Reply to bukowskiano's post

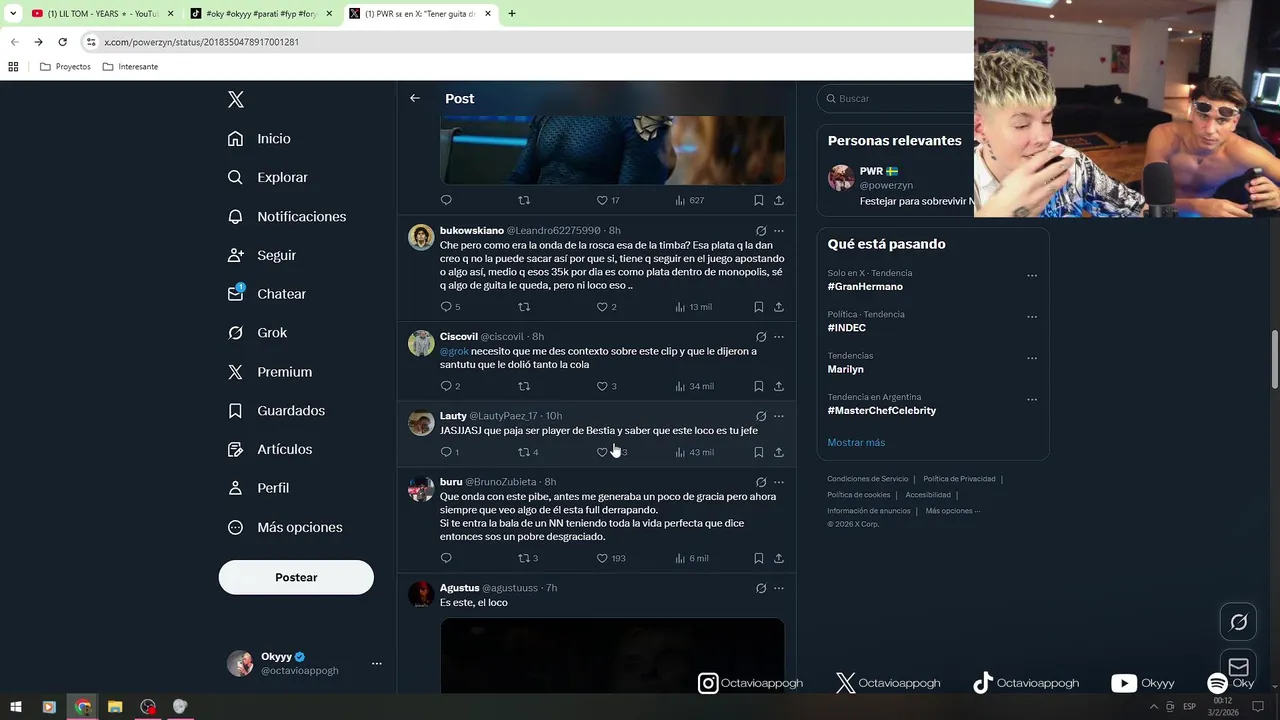point(446,307)
